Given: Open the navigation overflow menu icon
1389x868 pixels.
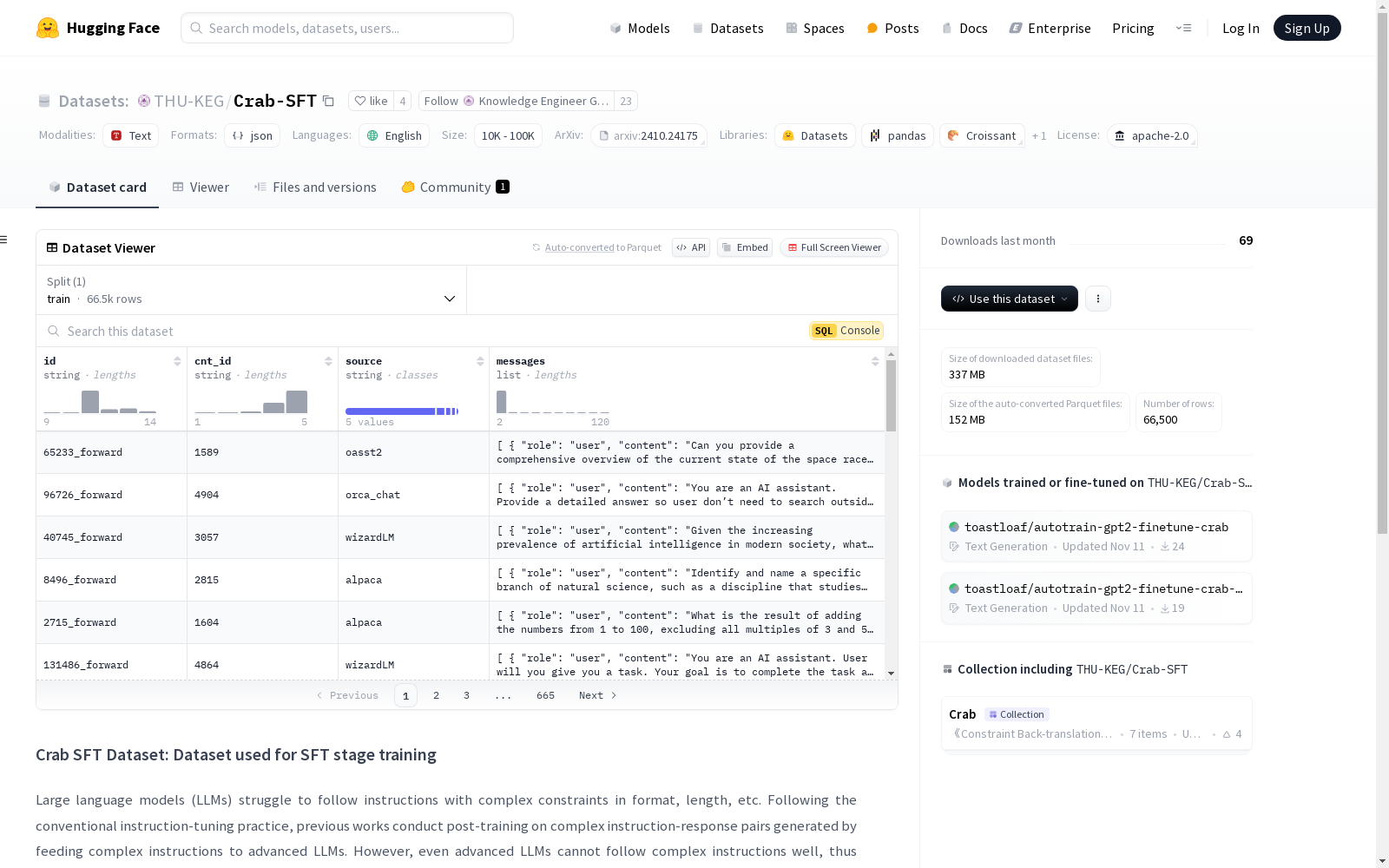Looking at the screenshot, I should click(x=1183, y=28).
